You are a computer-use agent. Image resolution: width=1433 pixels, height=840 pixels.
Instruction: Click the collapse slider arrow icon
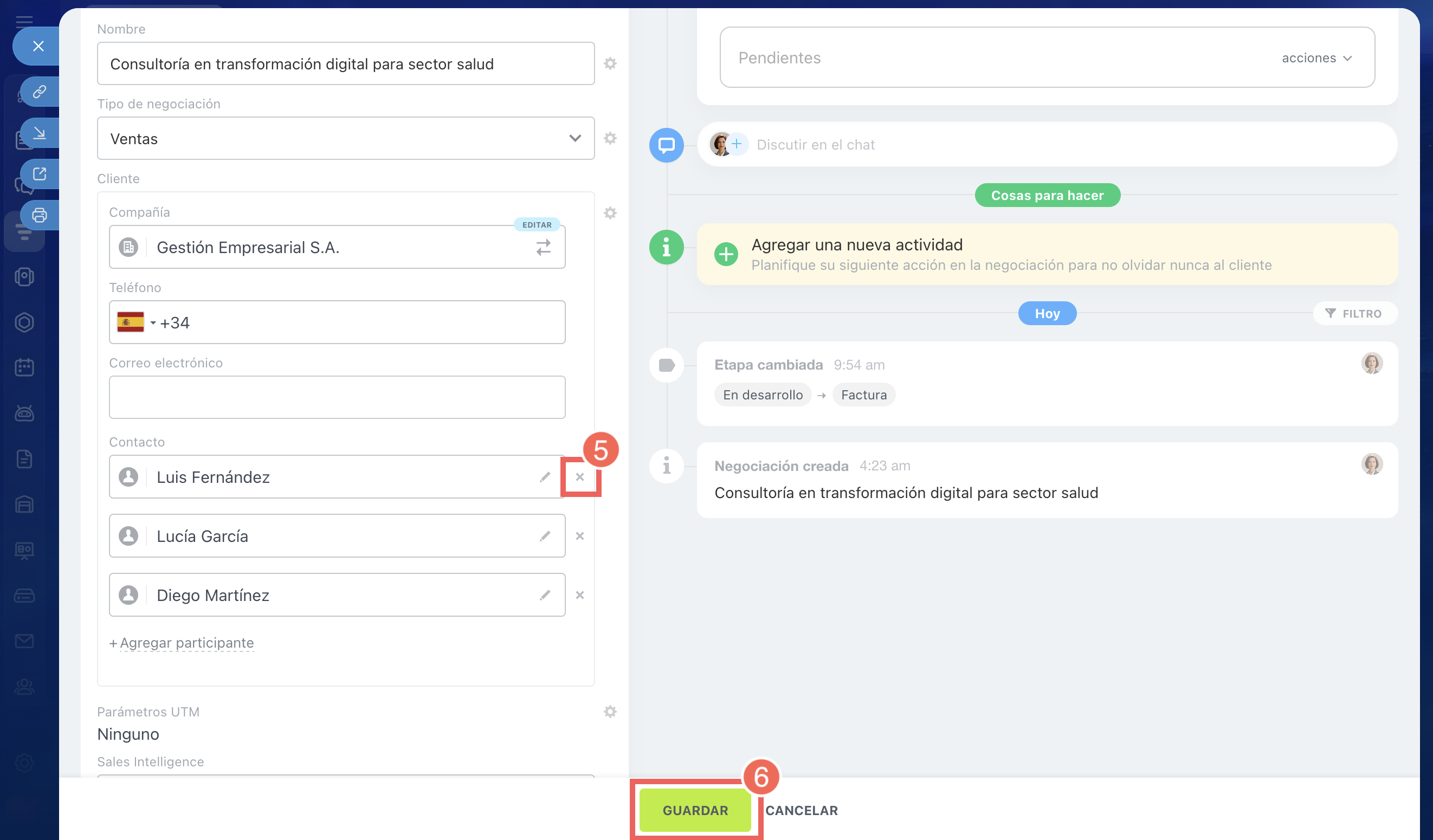pos(39,133)
